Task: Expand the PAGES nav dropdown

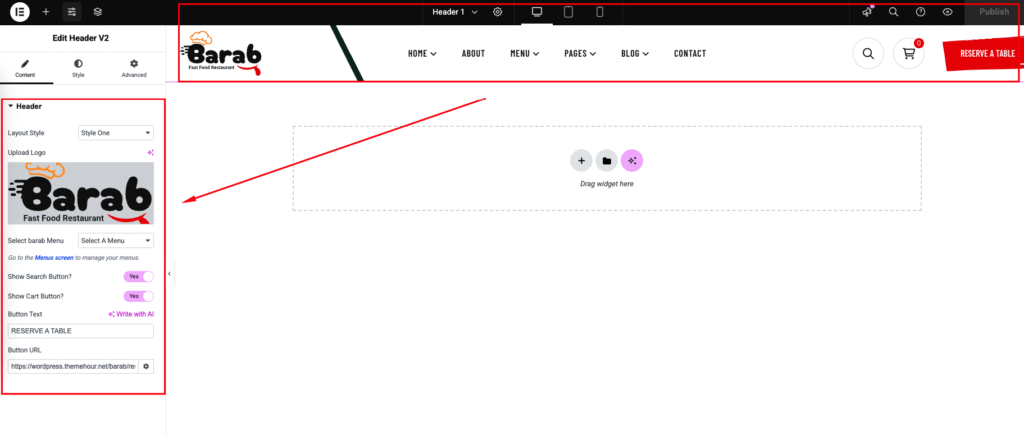Action: pos(580,54)
